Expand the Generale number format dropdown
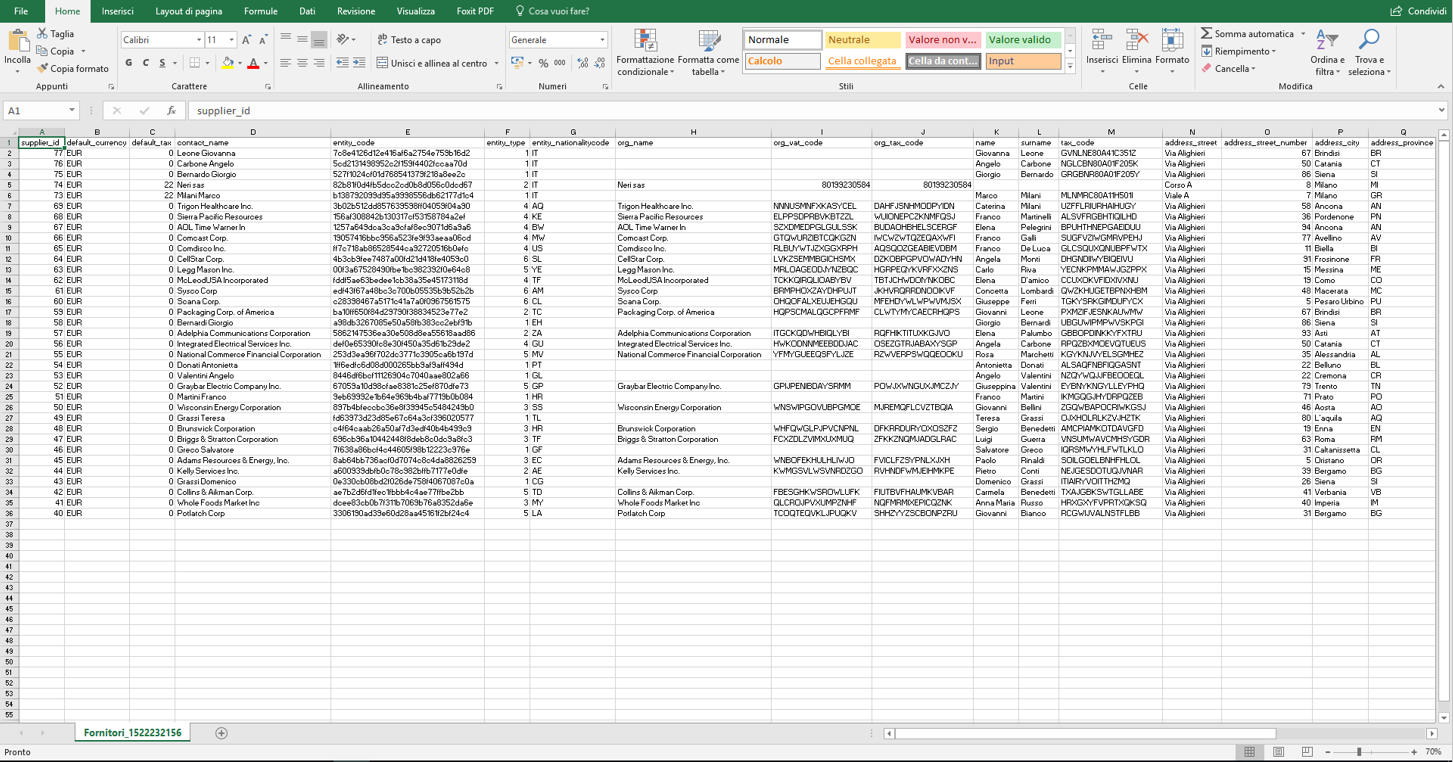Screen dimensions: 1453x762 [602, 40]
